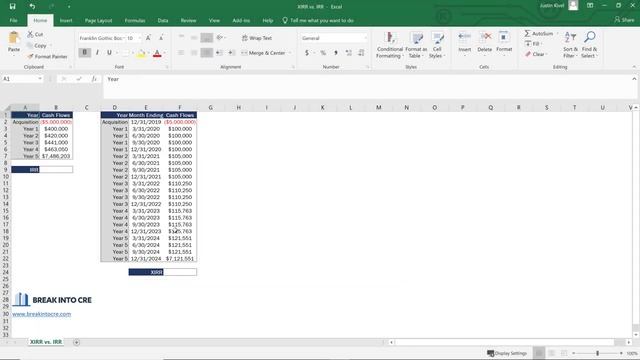
Task: Open the General number format dropdown
Action: click(365, 38)
